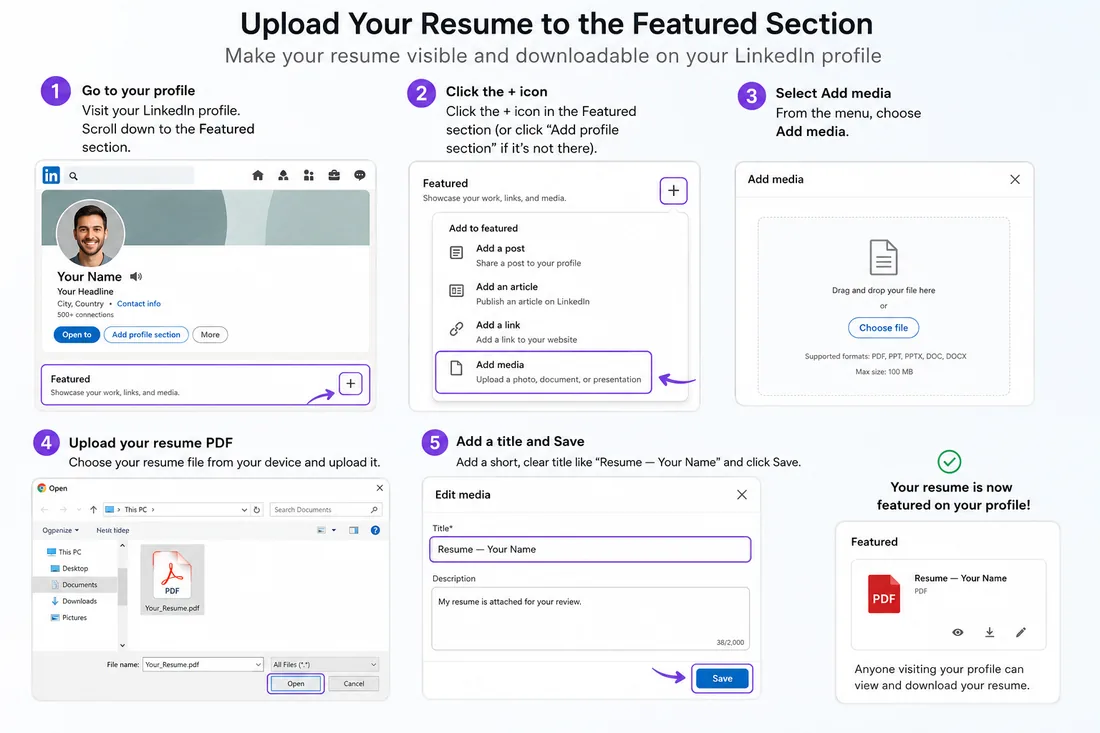Click the profile photo on the LinkedIn profile
Image resolution: width=1100 pixels, height=733 pixels.
pyautogui.click(x=90, y=232)
